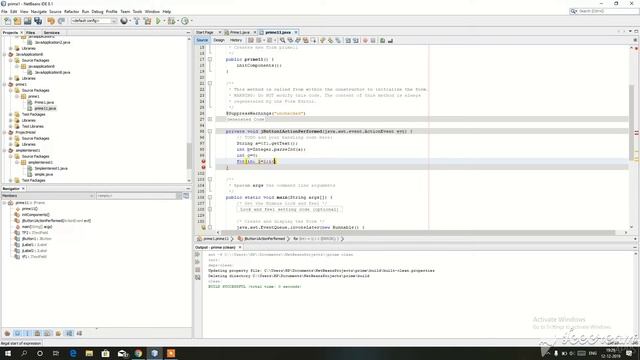This screenshot has height=360, width=640.
Task: Click the New File toolbar icon
Action: (7, 21)
